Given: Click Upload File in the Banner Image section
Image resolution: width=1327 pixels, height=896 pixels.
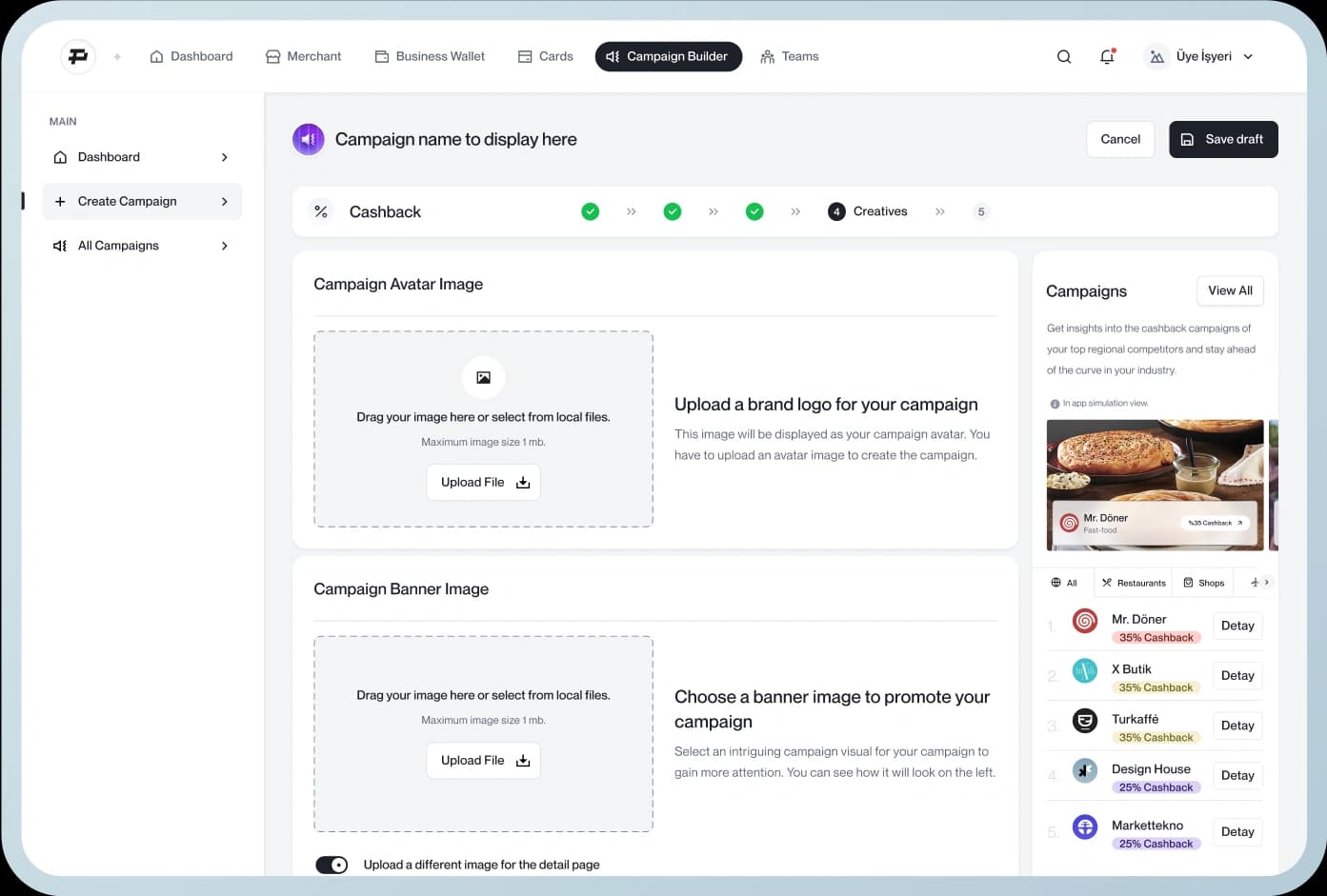Looking at the screenshot, I should [x=483, y=761].
